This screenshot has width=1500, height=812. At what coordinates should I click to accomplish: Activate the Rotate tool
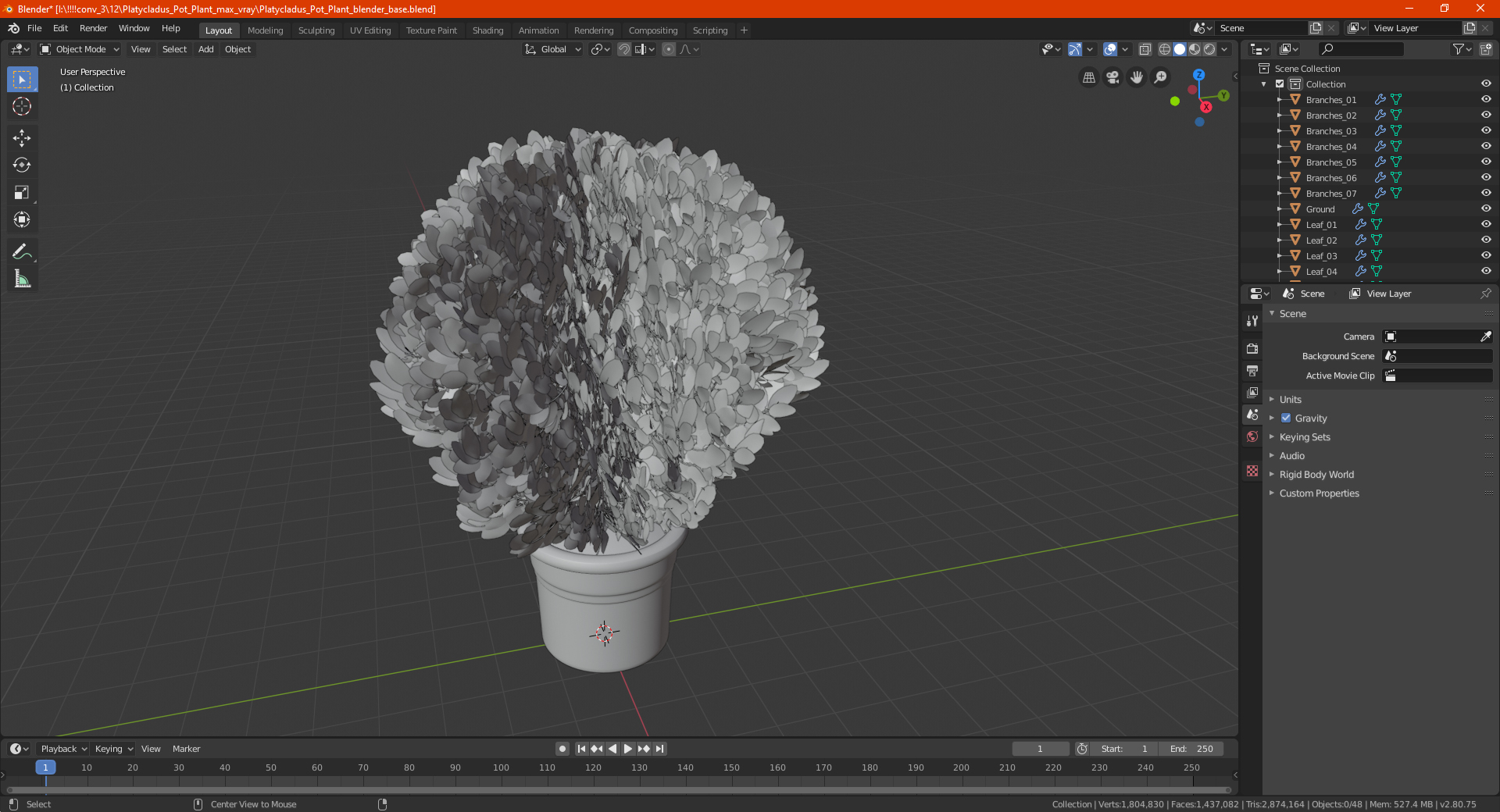click(22, 165)
